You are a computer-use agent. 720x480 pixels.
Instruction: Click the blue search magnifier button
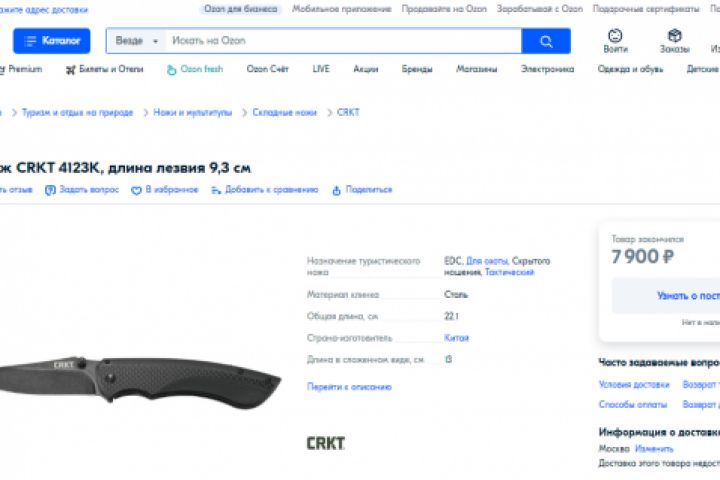click(x=546, y=41)
